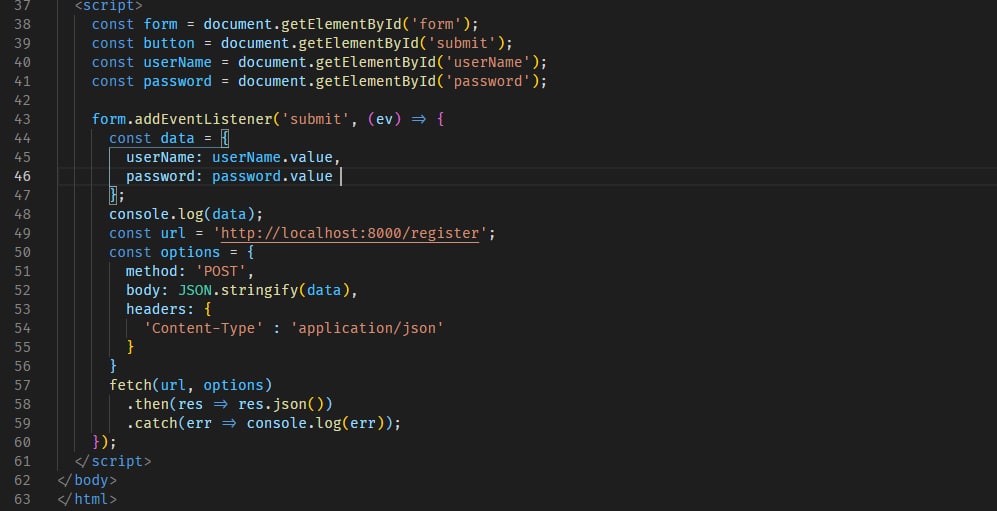Click the button variable name on line 39

click(x=168, y=43)
